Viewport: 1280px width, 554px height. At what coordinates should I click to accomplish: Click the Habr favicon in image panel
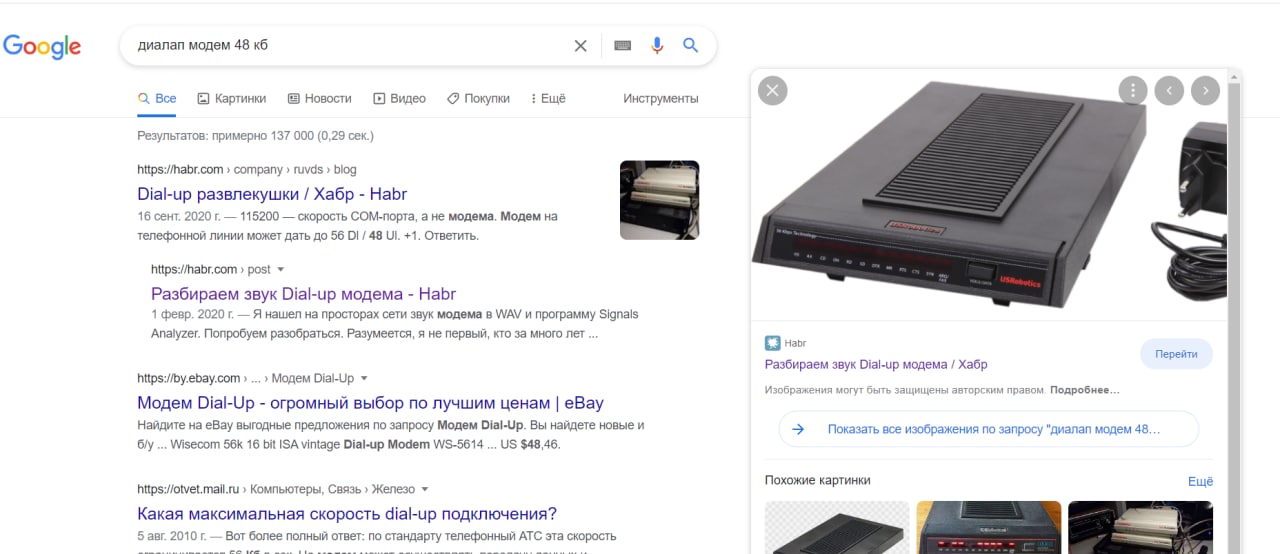click(x=772, y=342)
